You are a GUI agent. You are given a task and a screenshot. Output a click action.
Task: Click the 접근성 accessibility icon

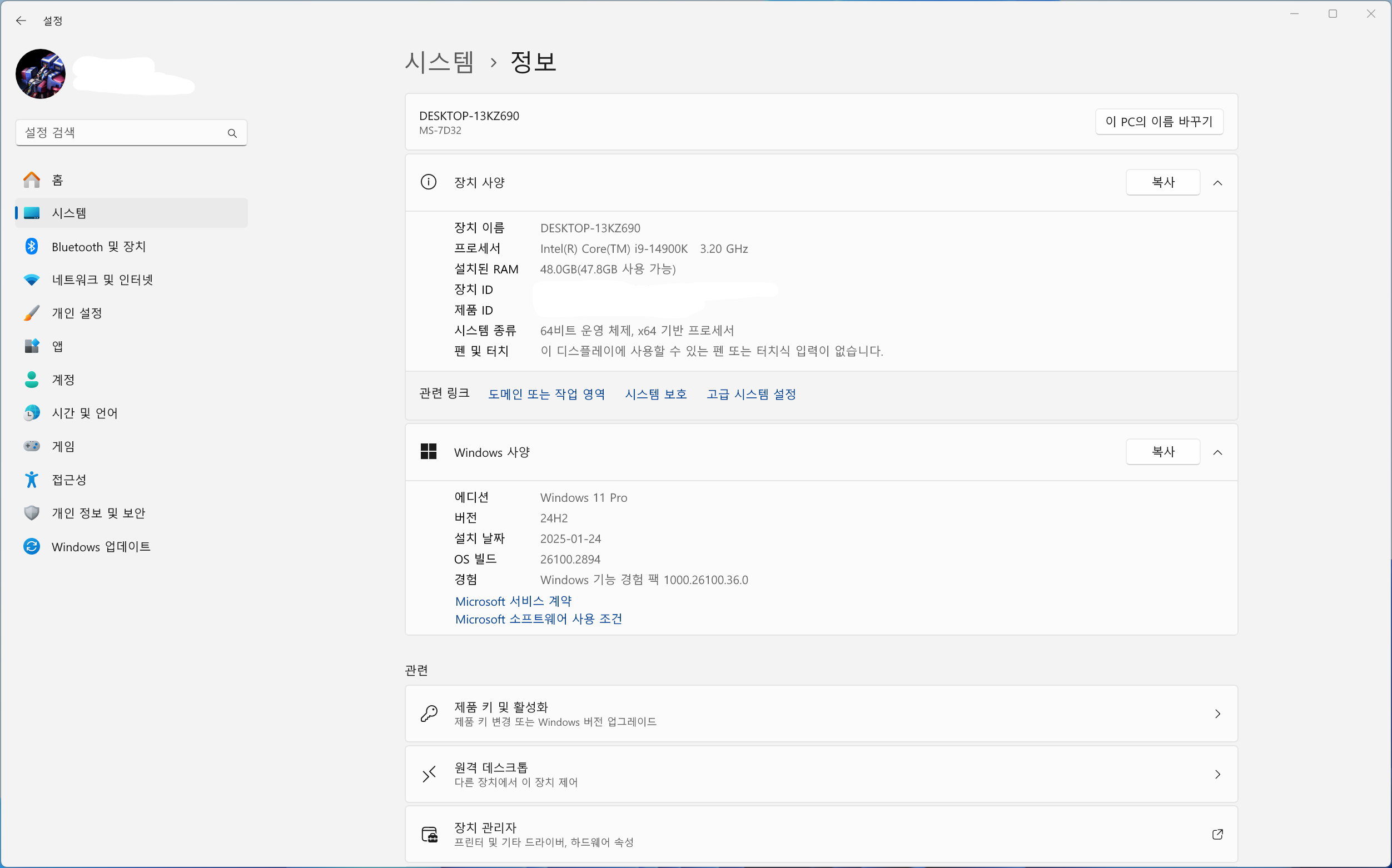pos(32,480)
